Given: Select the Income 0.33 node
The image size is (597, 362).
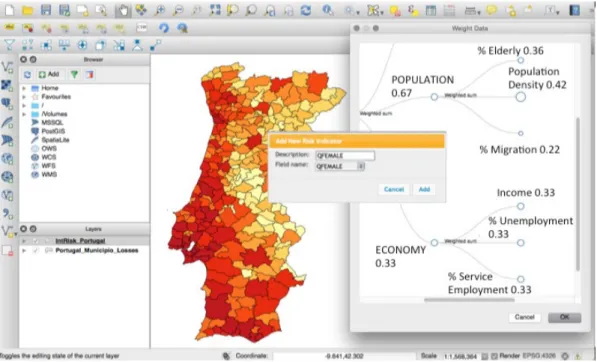Looking at the screenshot, I should click(520, 206).
